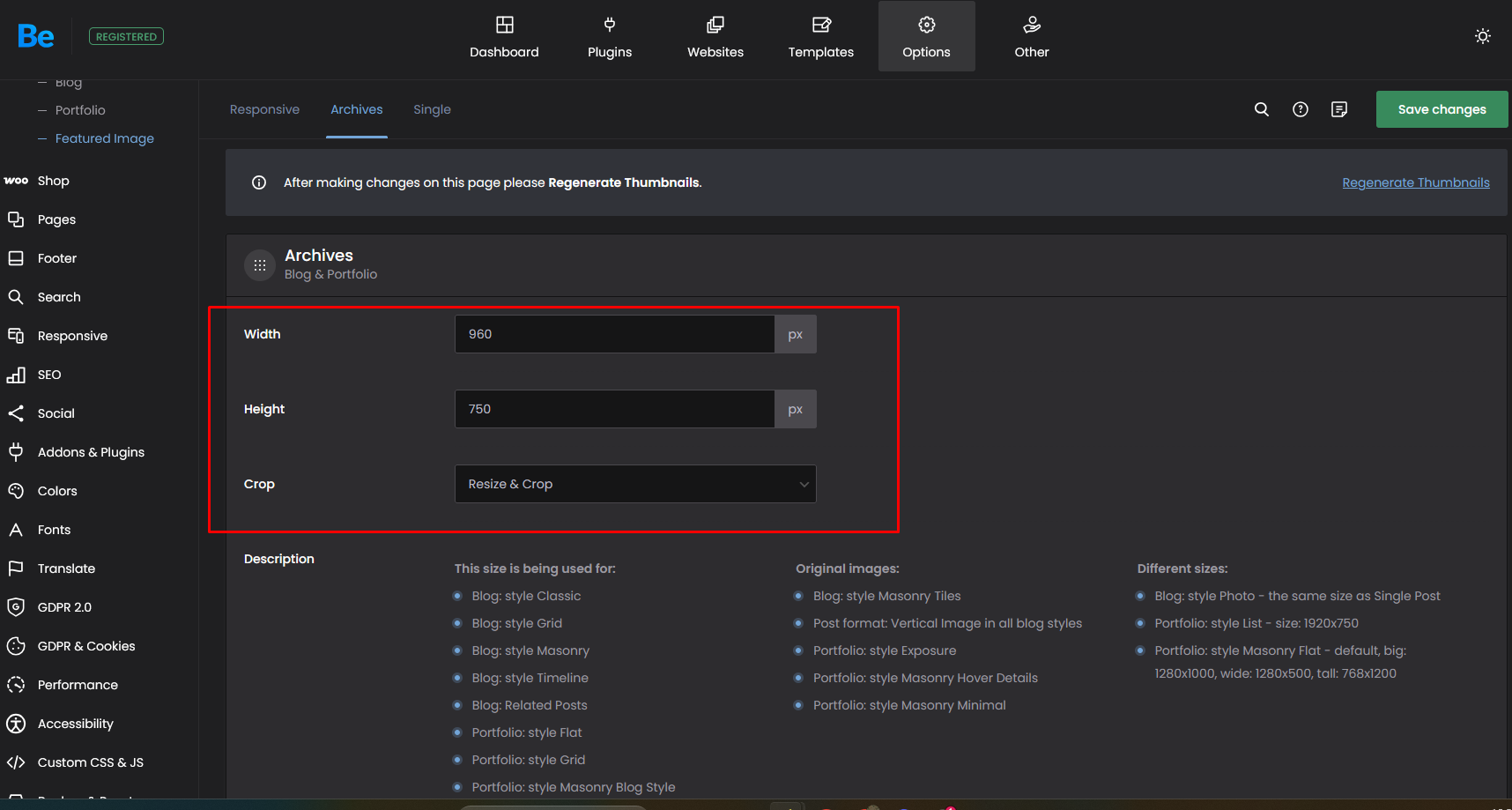Select Portfolio in sidebar submenu
Viewport: 1512px width, 810px height.
pos(80,110)
